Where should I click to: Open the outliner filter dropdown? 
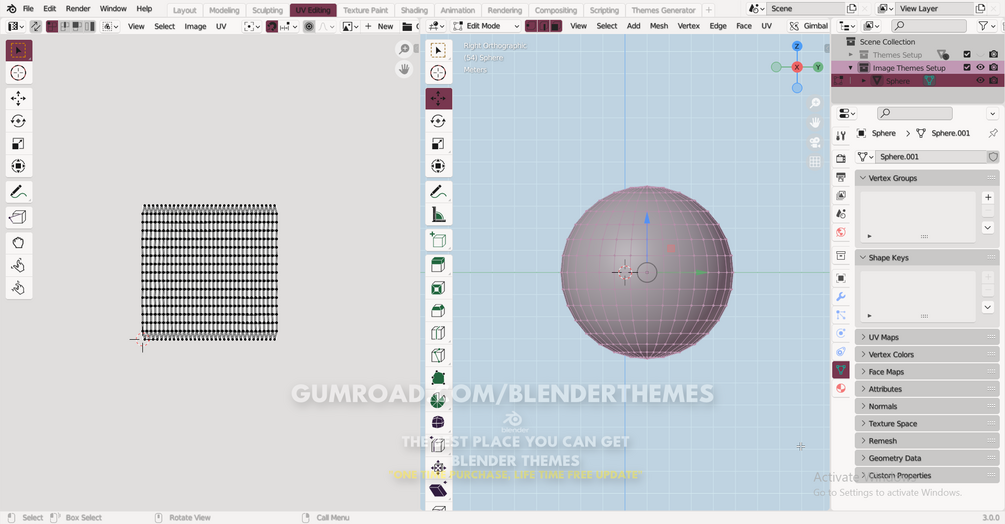click(986, 26)
